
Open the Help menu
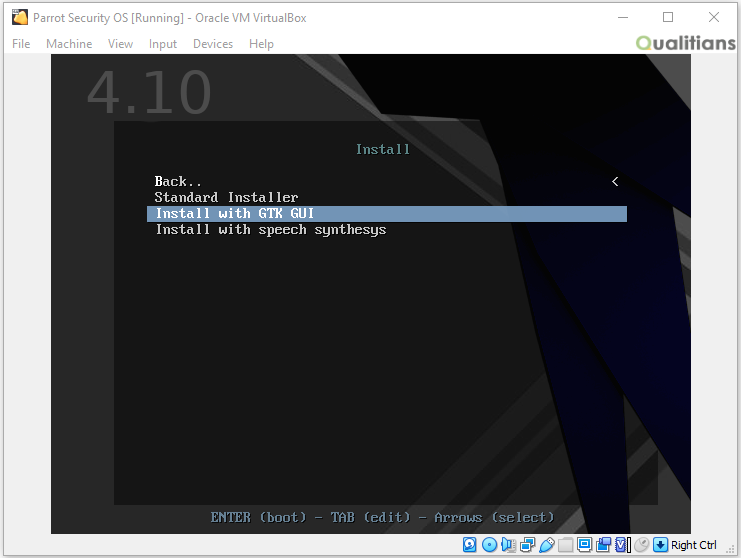pos(261,44)
